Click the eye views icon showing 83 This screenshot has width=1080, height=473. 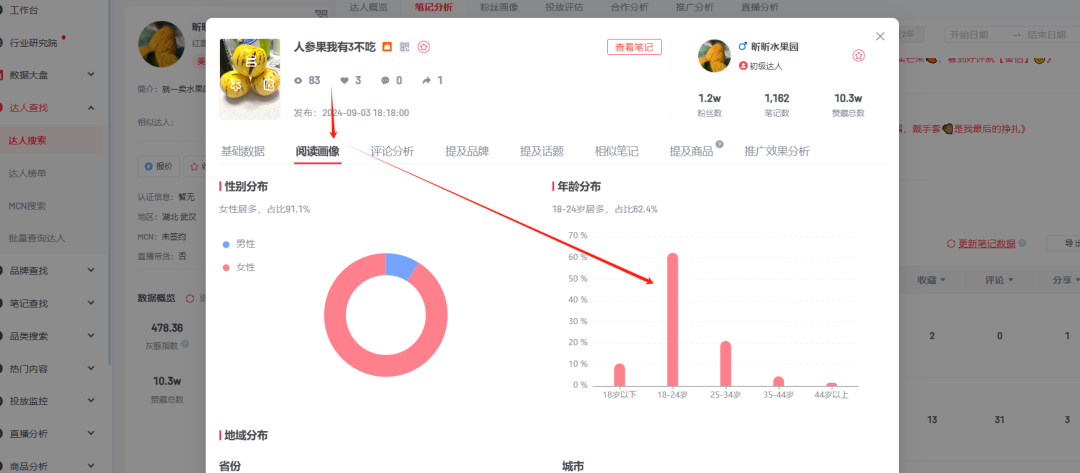pyautogui.click(x=298, y=81)
